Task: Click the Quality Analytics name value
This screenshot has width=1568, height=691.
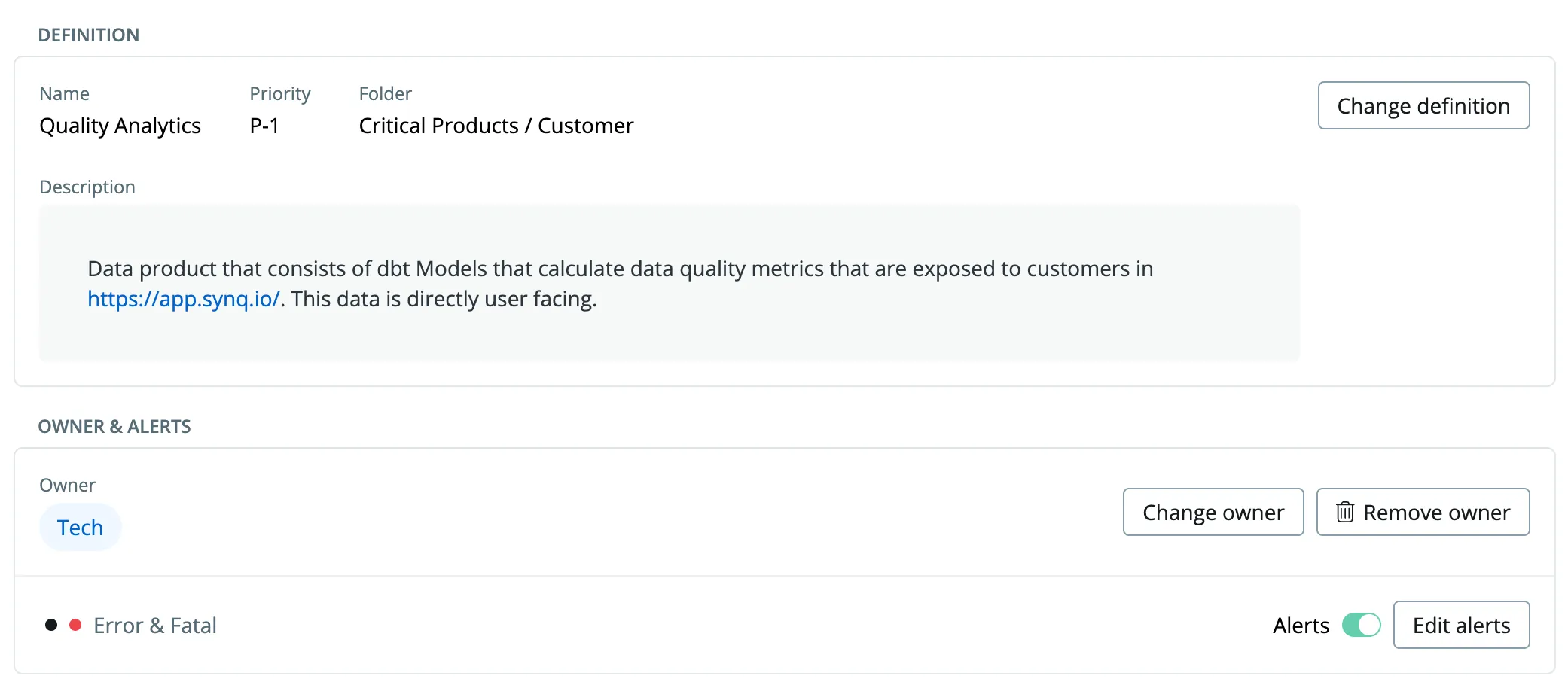Action: (x=120, y=126)
